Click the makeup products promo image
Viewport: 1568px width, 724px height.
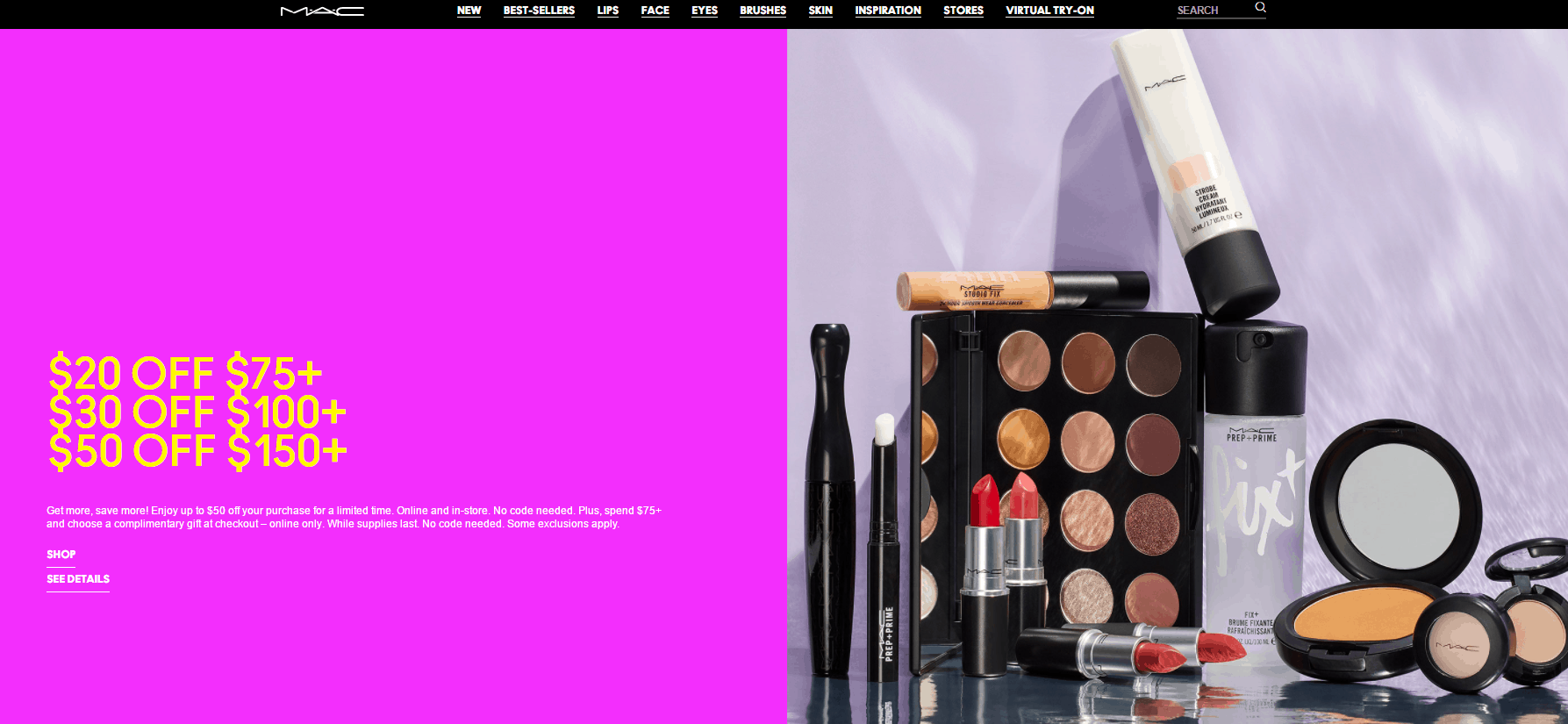click(1178, 376)
